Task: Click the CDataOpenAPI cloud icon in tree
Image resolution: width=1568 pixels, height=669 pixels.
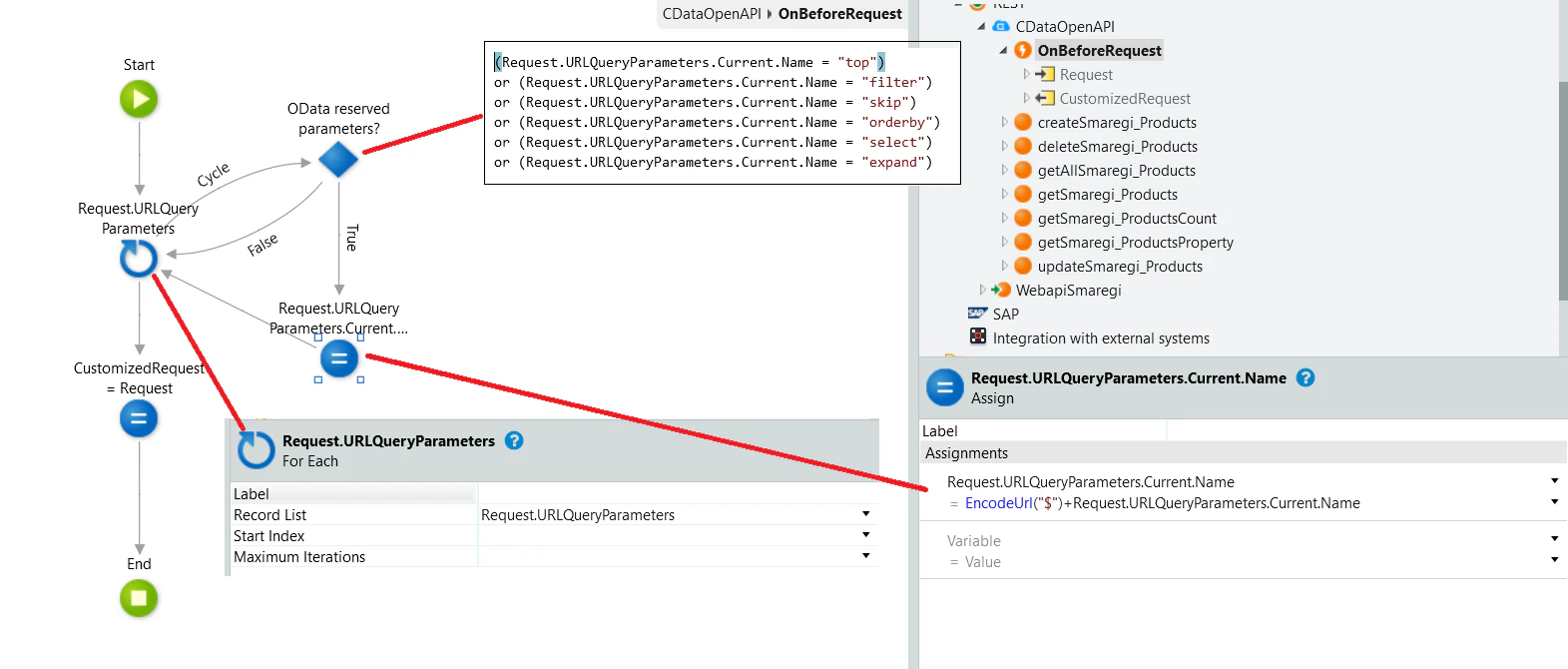Action: (1001, 26)
